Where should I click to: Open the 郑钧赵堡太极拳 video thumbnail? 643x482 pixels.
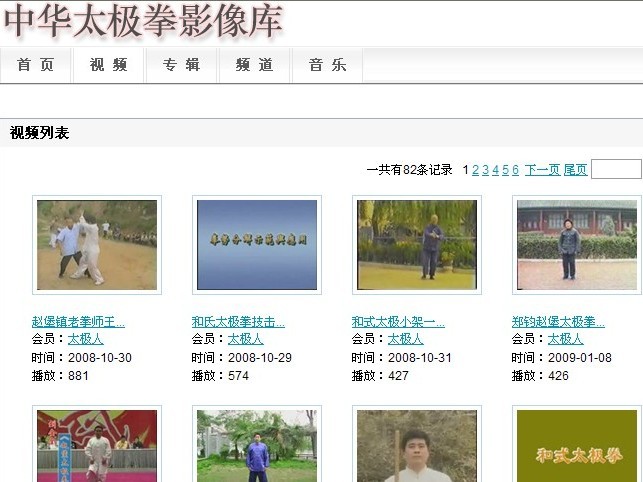[577, 245]
